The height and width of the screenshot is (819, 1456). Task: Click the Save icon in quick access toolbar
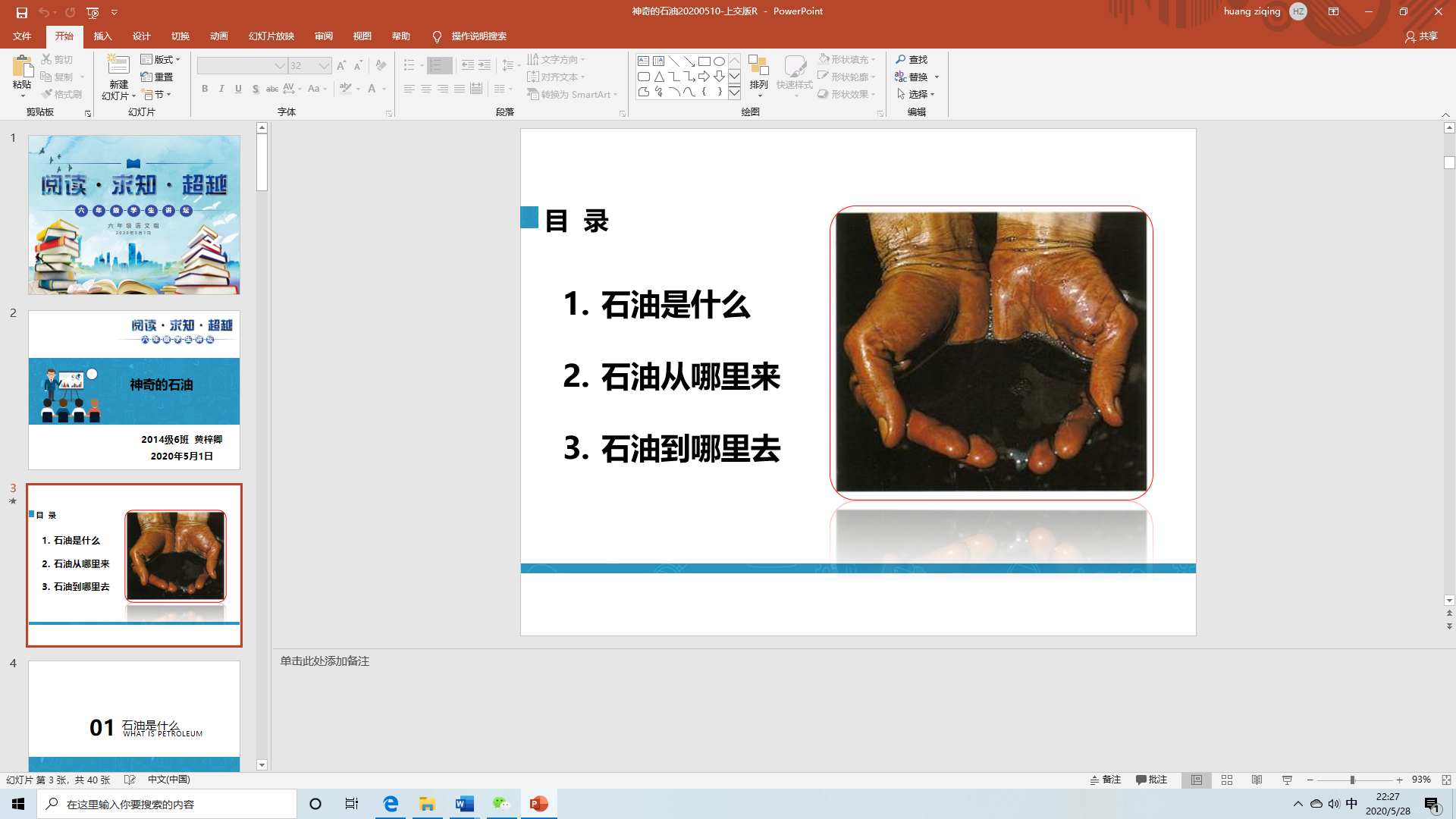tap(21, 12)
